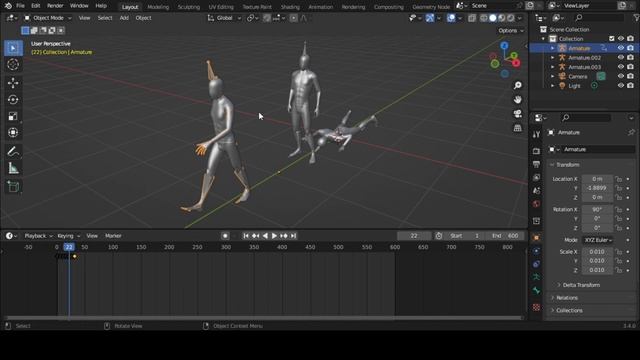Click the End frame field 600
640x360 pixels.
click(506, 236)
